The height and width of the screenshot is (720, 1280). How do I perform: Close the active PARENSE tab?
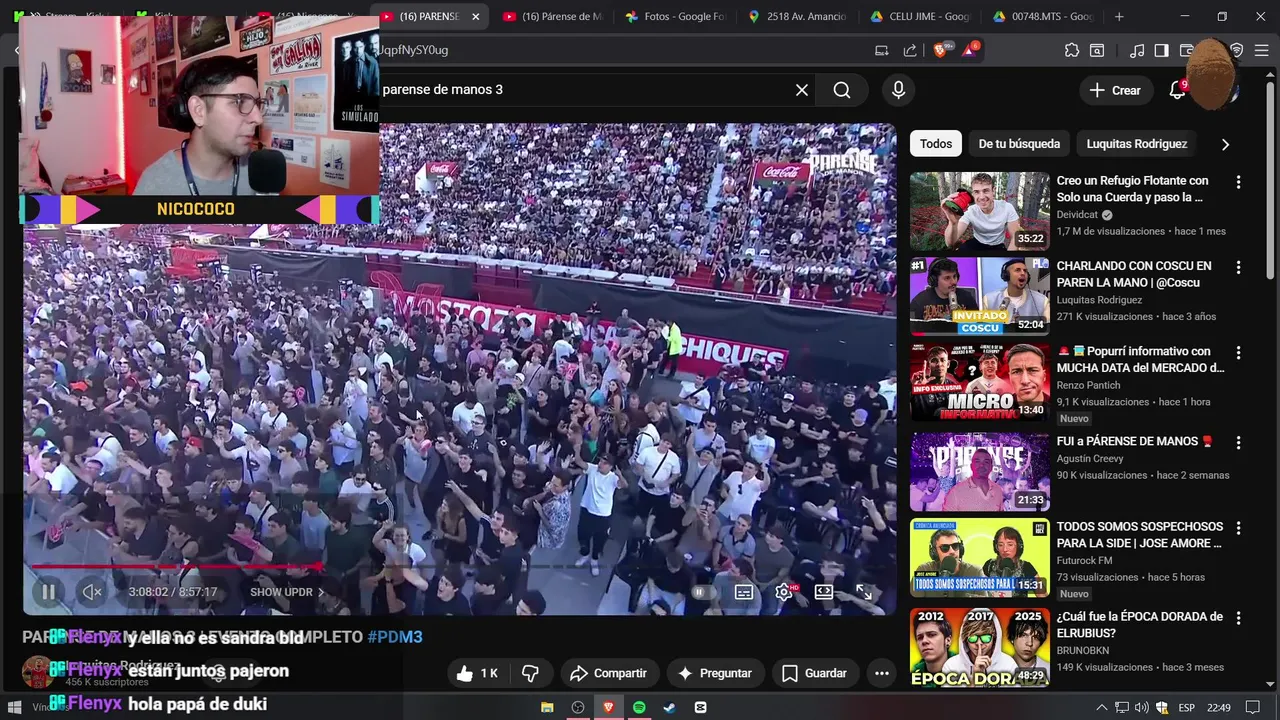[475, 17]
